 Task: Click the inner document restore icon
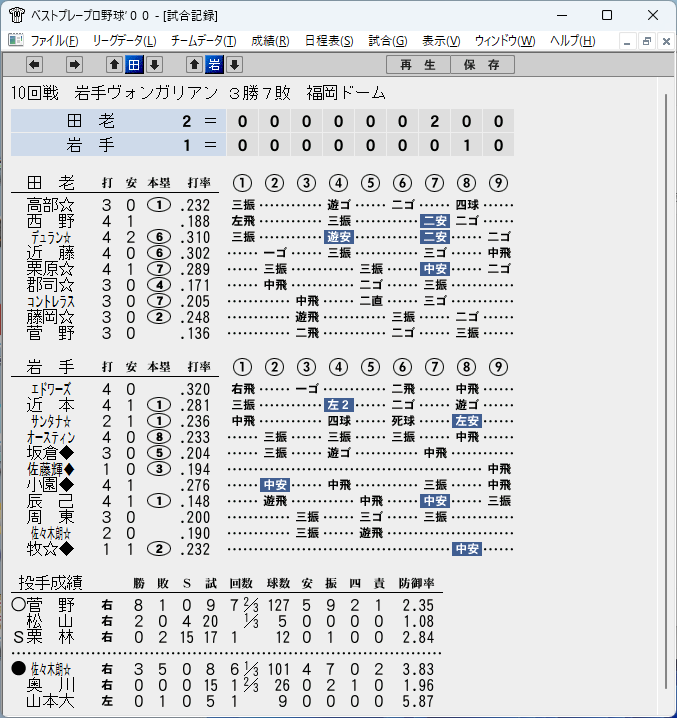tap(647, 42)
